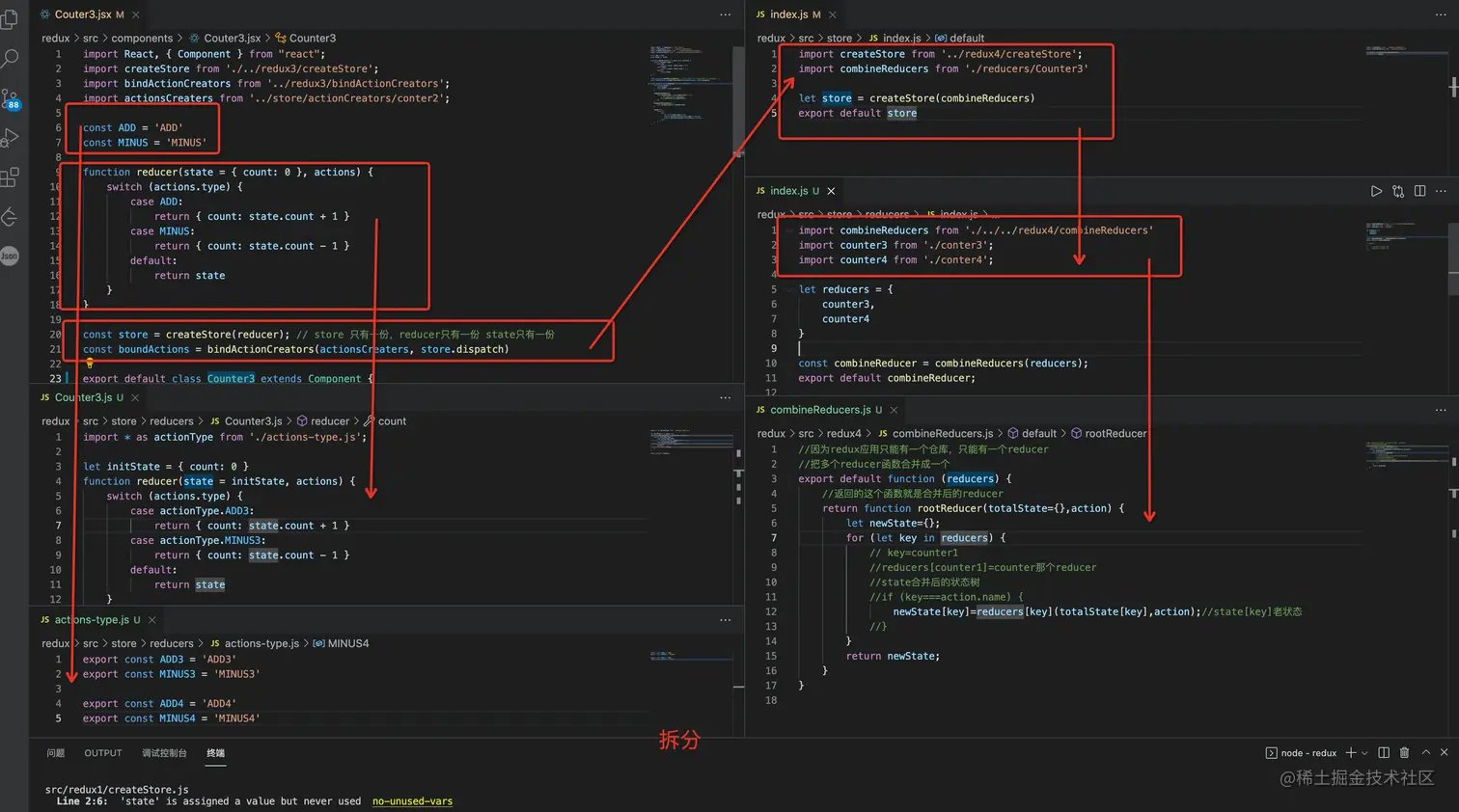Click newState[key] on combineReducers.js line 12

coord(931,611)
